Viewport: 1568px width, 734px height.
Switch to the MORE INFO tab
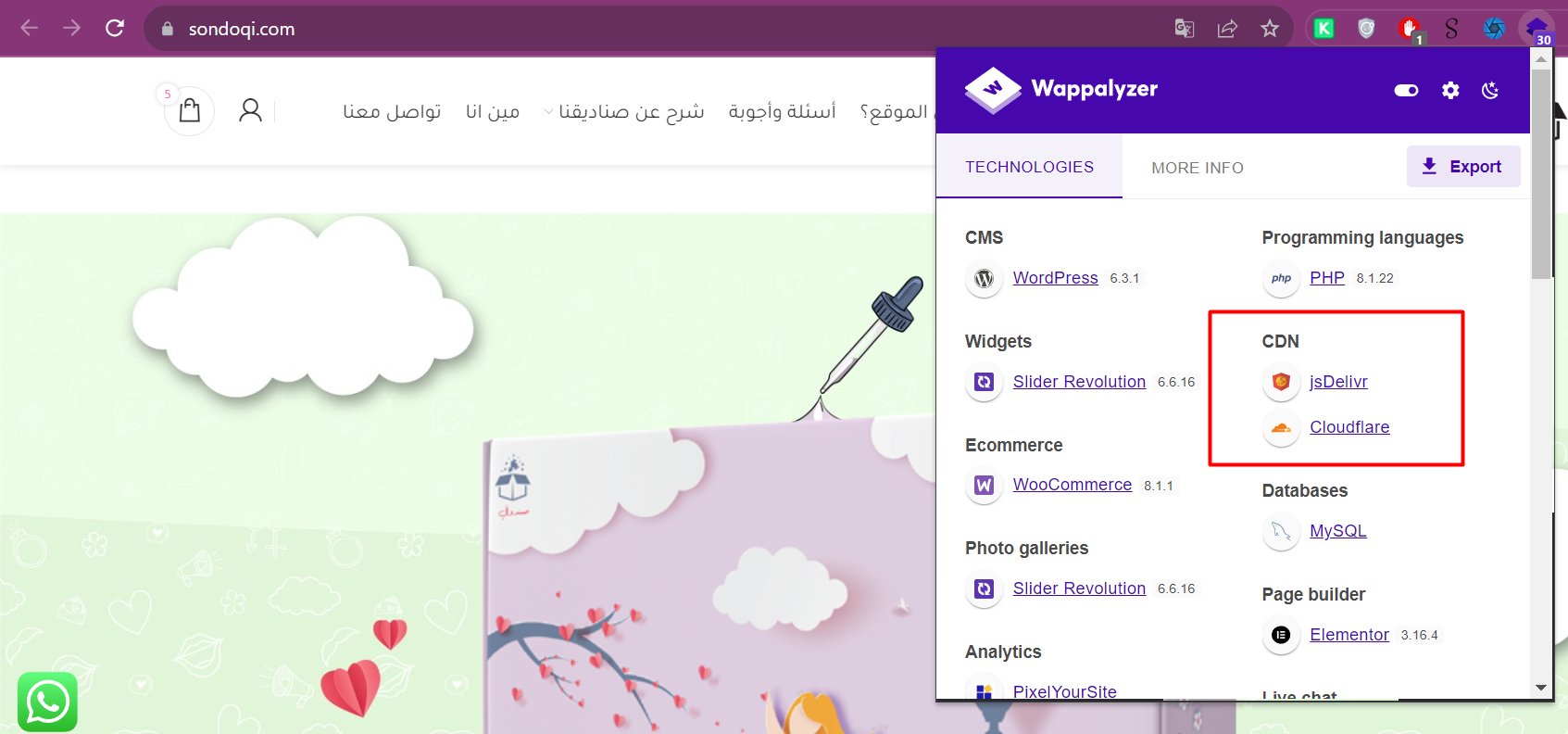1198,168
